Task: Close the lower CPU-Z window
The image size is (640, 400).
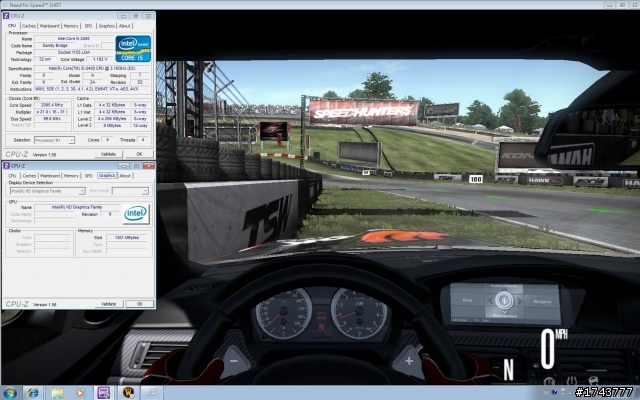Action: [149, 166]
